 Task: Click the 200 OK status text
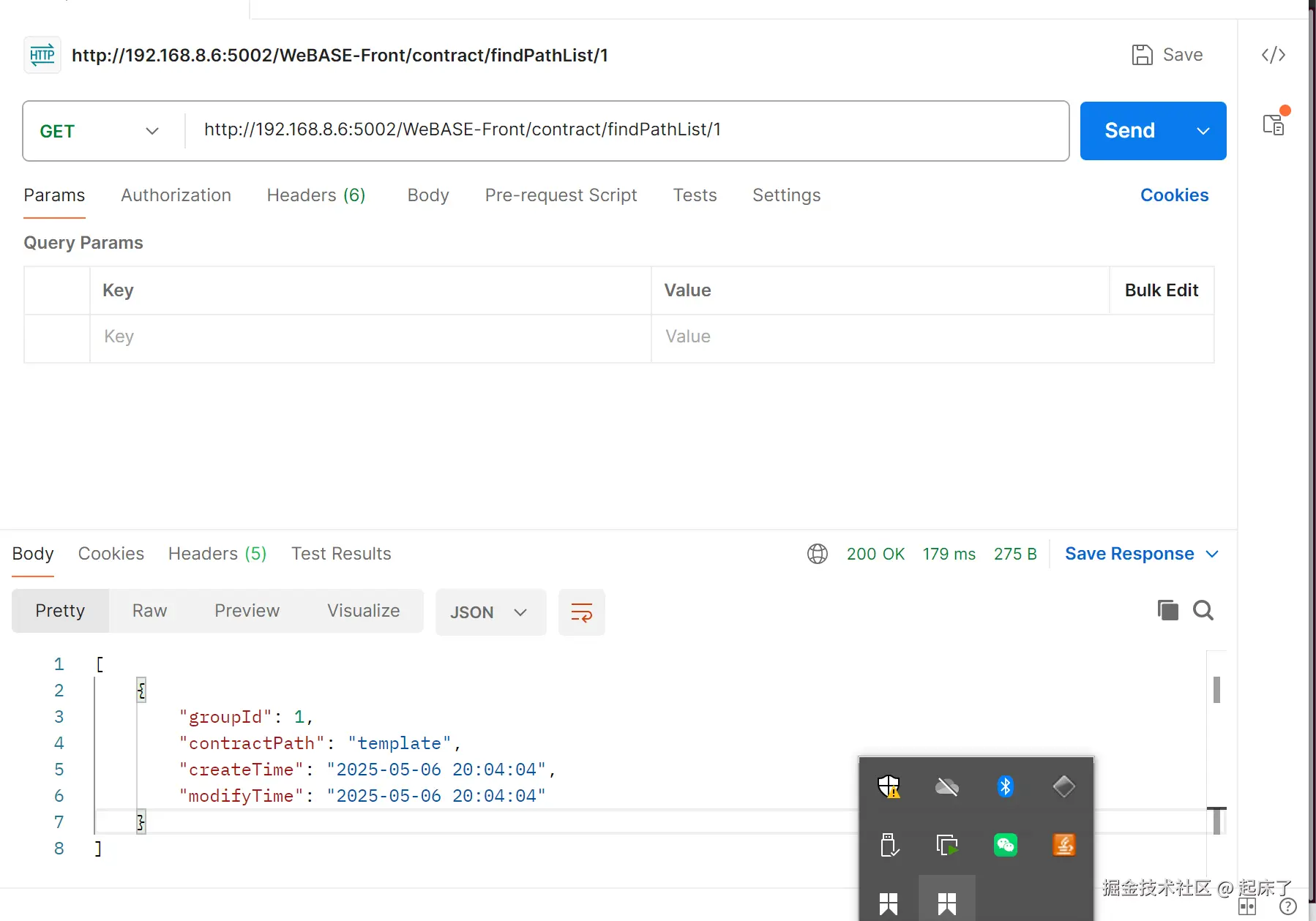coord(875,554)
